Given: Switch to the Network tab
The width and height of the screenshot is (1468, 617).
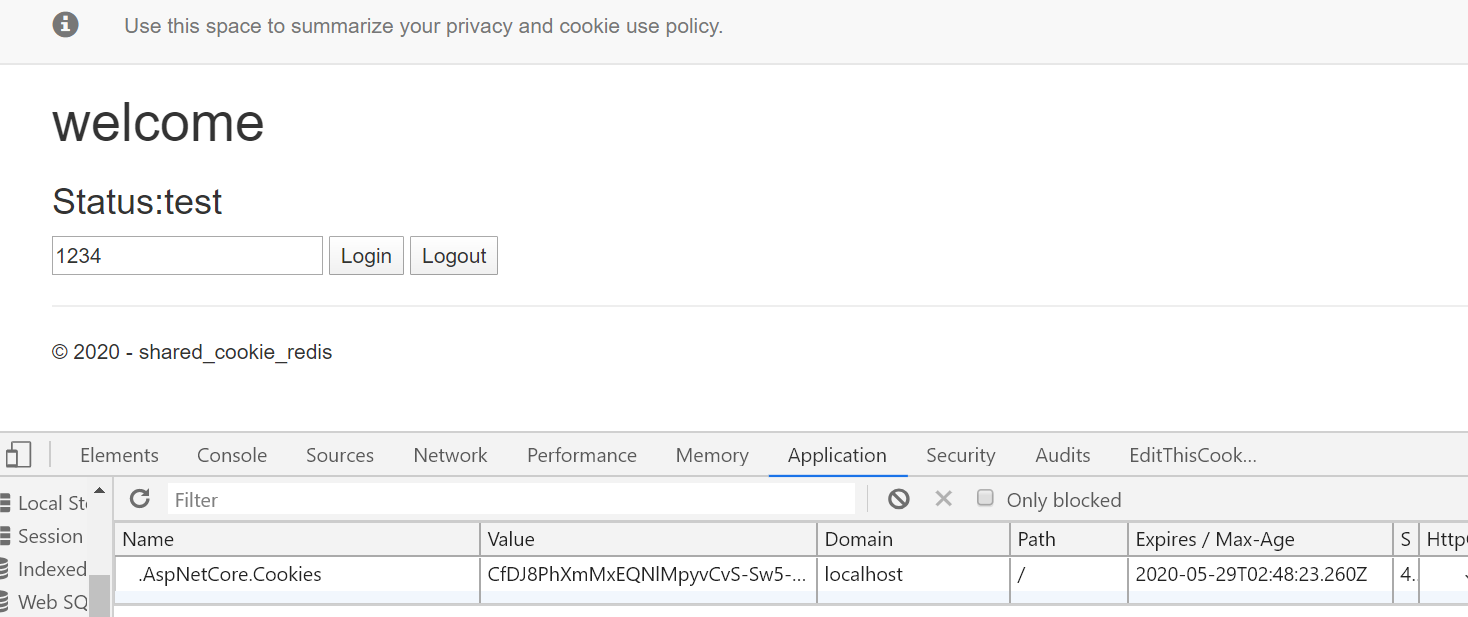Looking at the screenshot, I should [x=450, y=455].
